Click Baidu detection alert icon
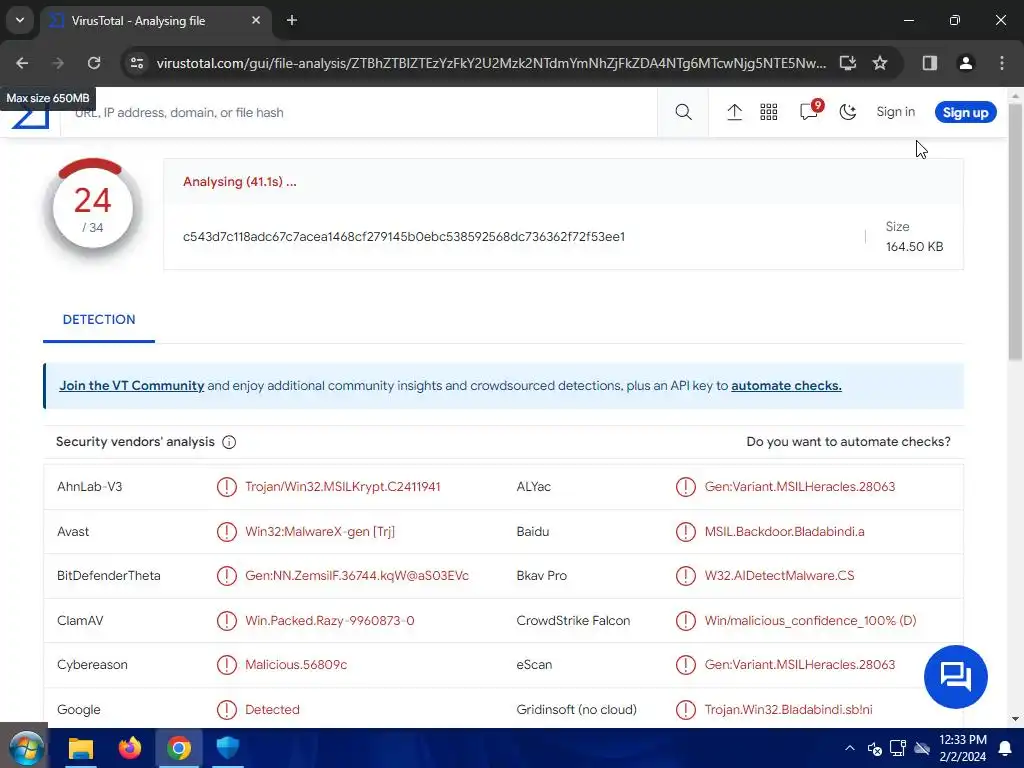The image size is (1024, 768). [686, 532]
